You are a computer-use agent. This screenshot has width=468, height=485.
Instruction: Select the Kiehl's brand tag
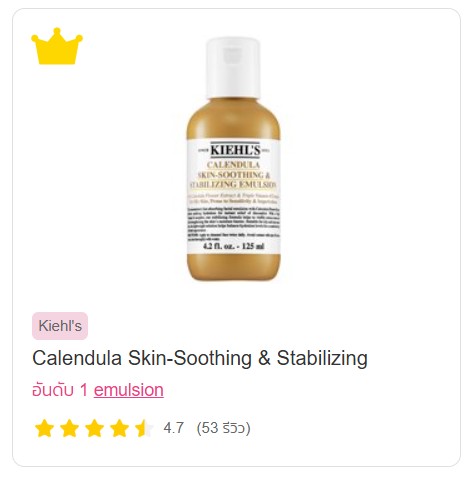click(60, 326)
